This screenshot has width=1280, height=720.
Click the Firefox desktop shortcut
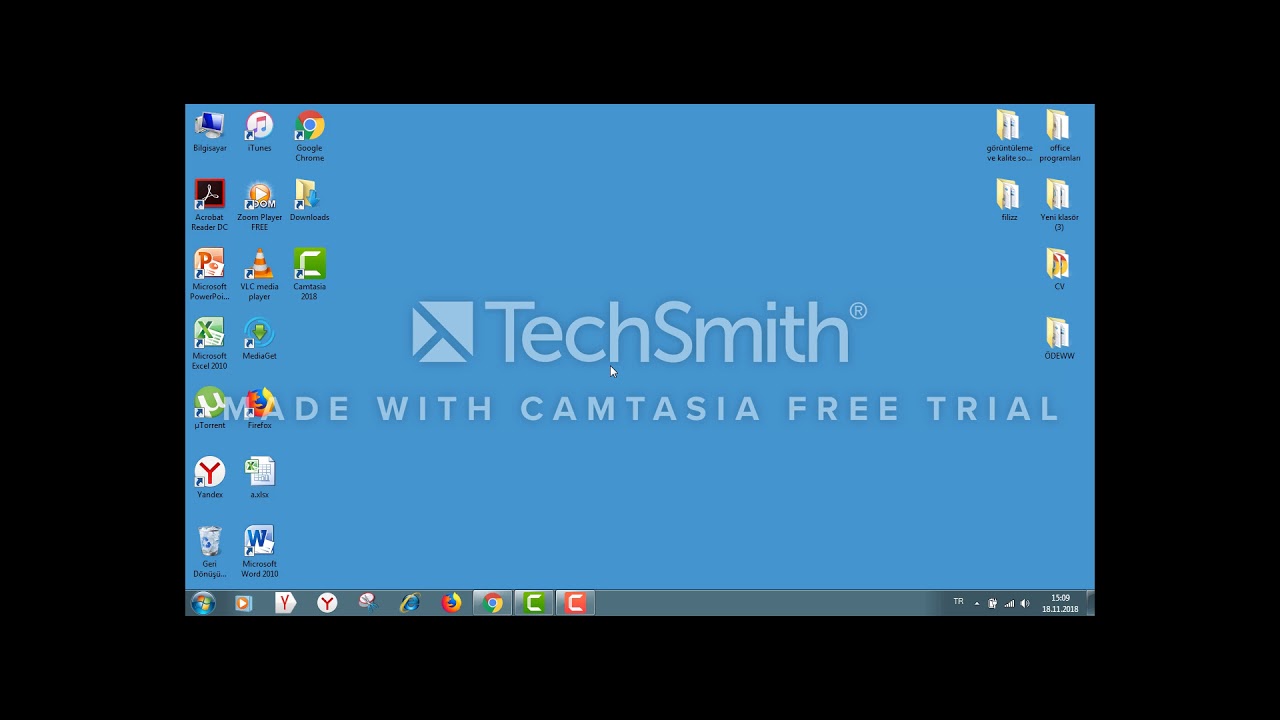click(259, 408)
